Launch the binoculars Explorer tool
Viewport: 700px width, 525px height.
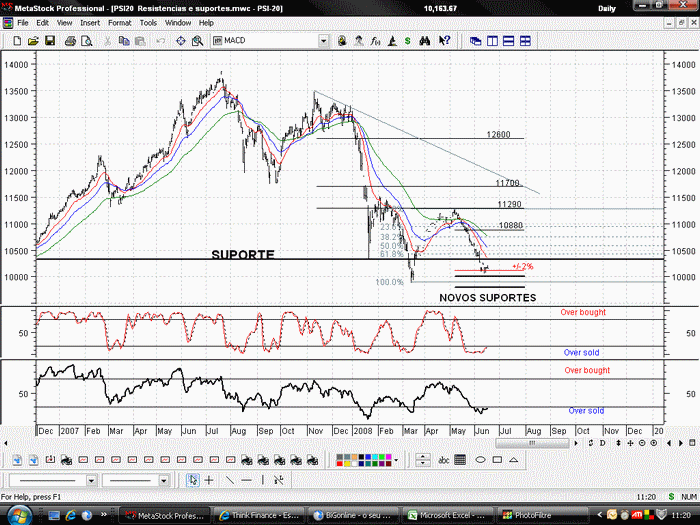(425, 41)
